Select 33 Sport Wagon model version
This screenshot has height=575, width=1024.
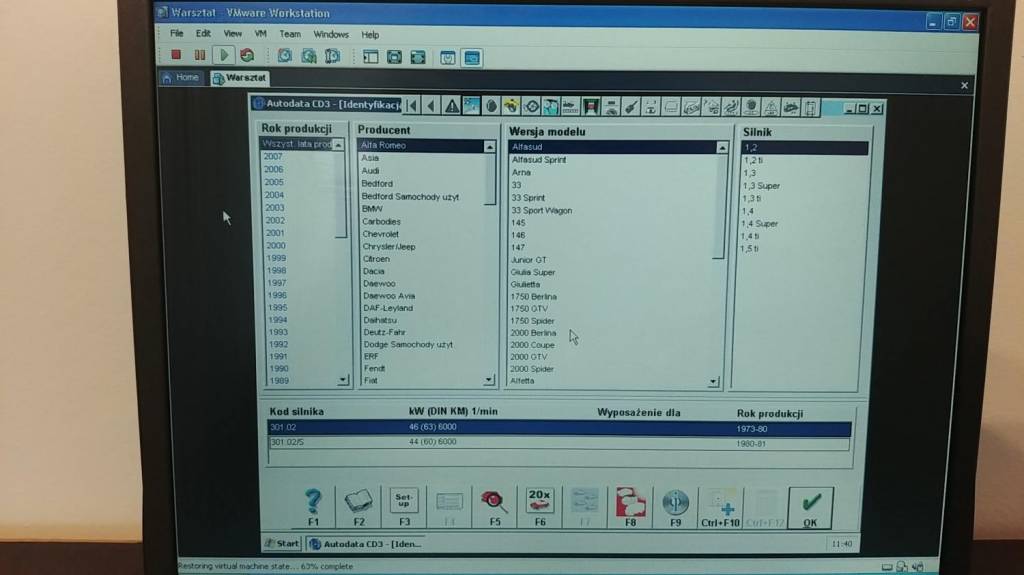coord(541,210)
